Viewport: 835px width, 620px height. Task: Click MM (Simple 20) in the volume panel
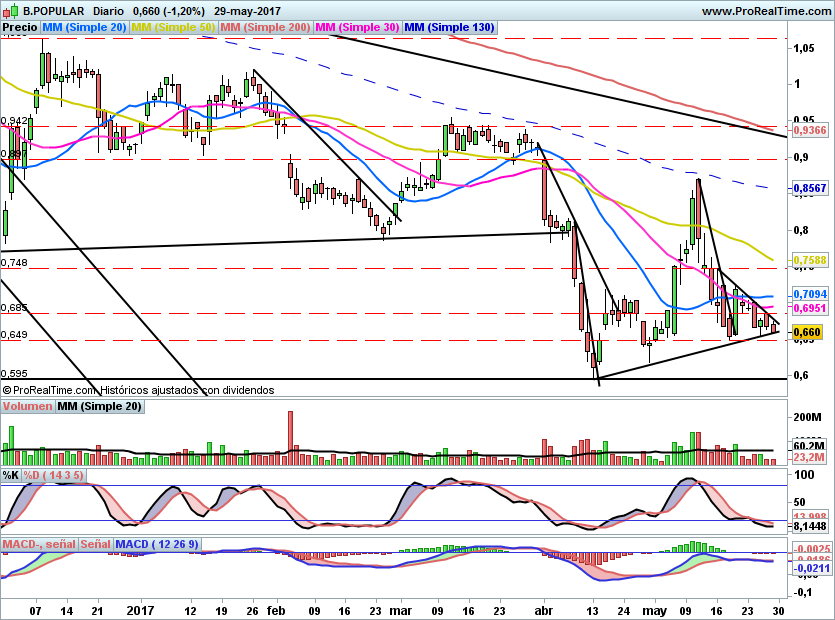point(99,407)
